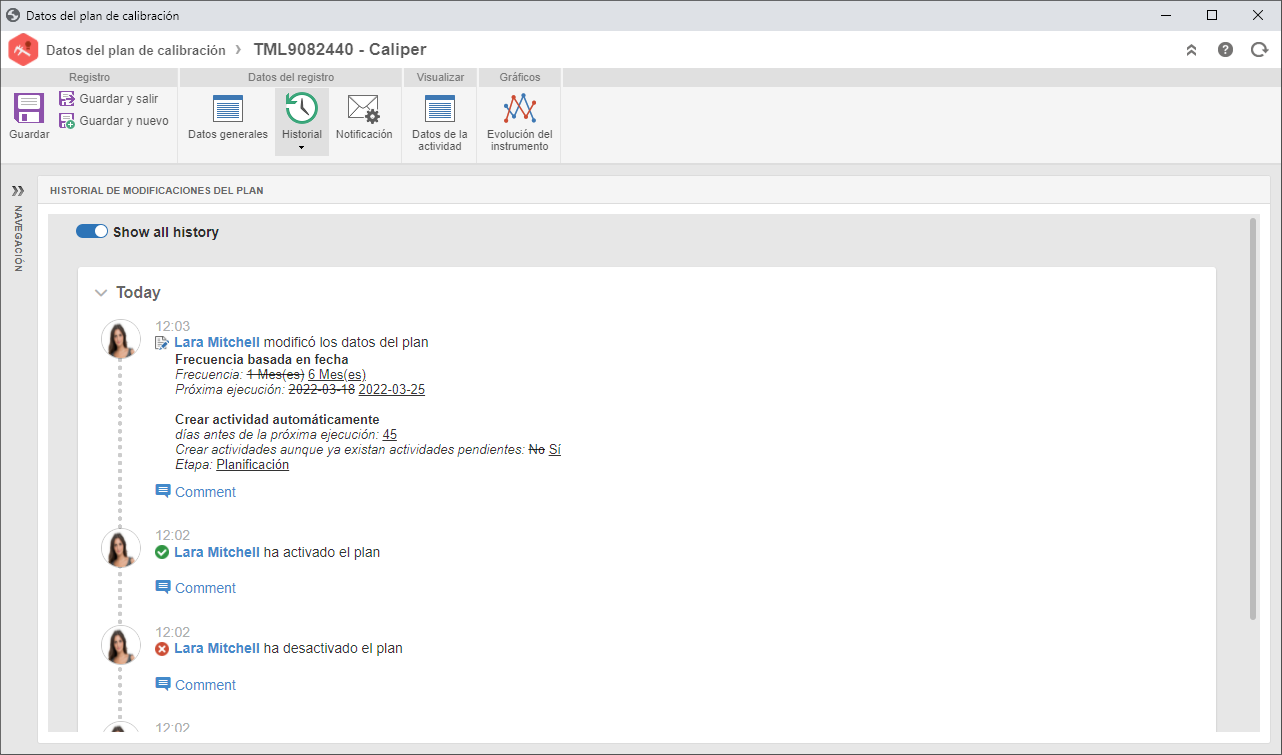Open Lara Mitchell link on modified entry
This screenshot has width=1282, height=755.
[217, 342]
